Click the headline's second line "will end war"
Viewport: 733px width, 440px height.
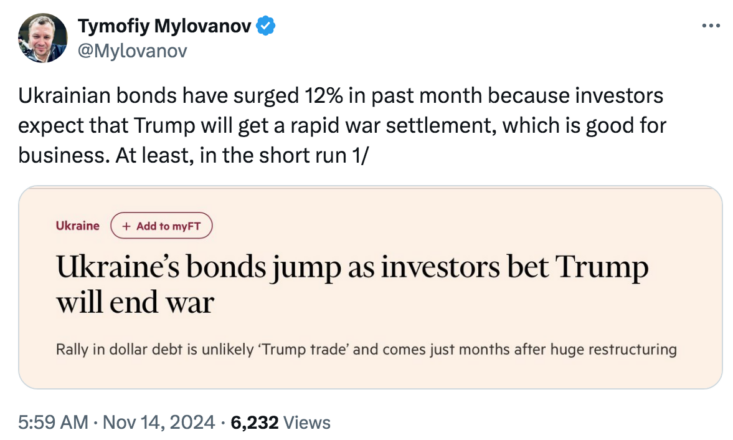[135, 303]
